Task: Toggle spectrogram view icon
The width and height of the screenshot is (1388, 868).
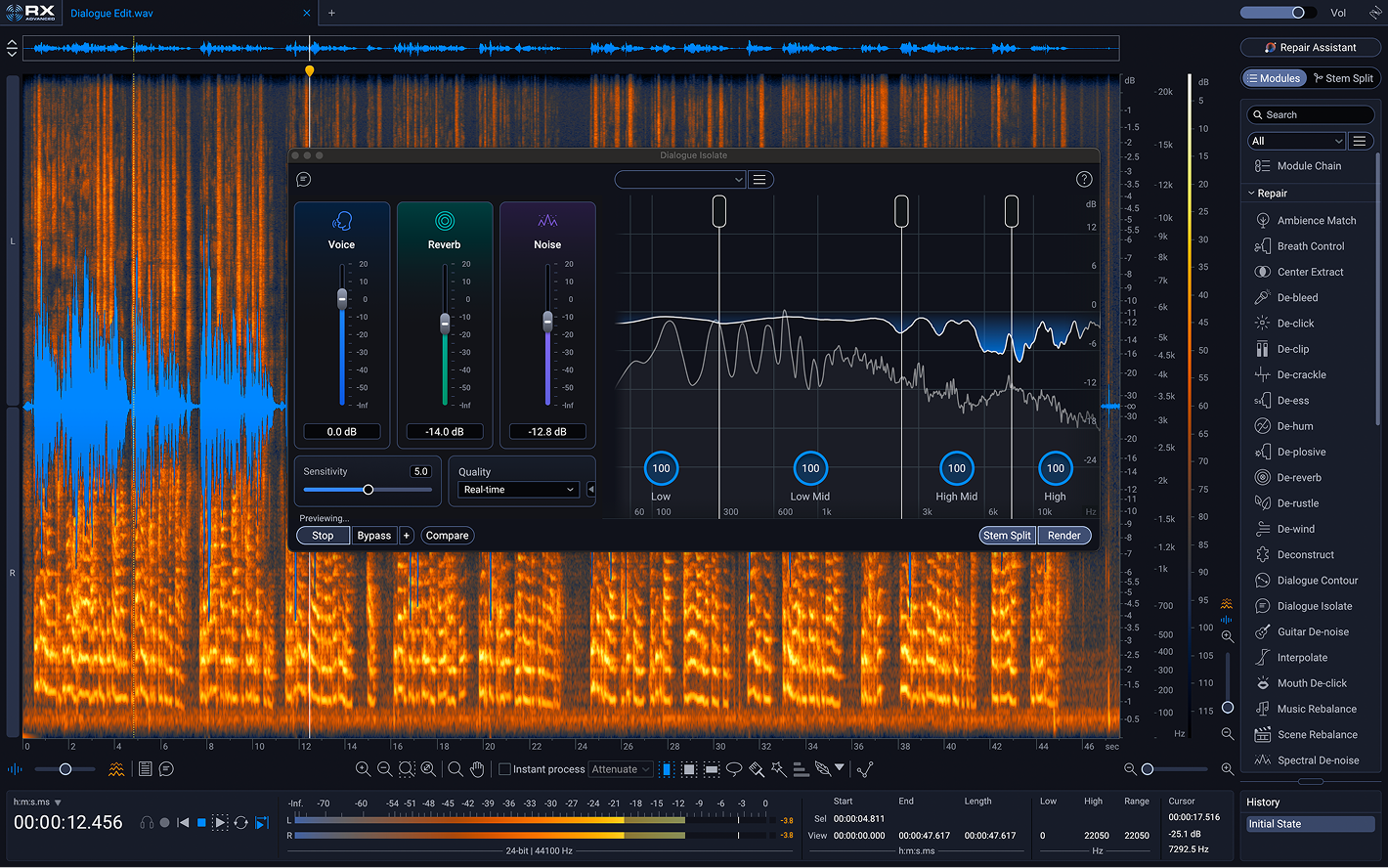Action: [116, 769]
